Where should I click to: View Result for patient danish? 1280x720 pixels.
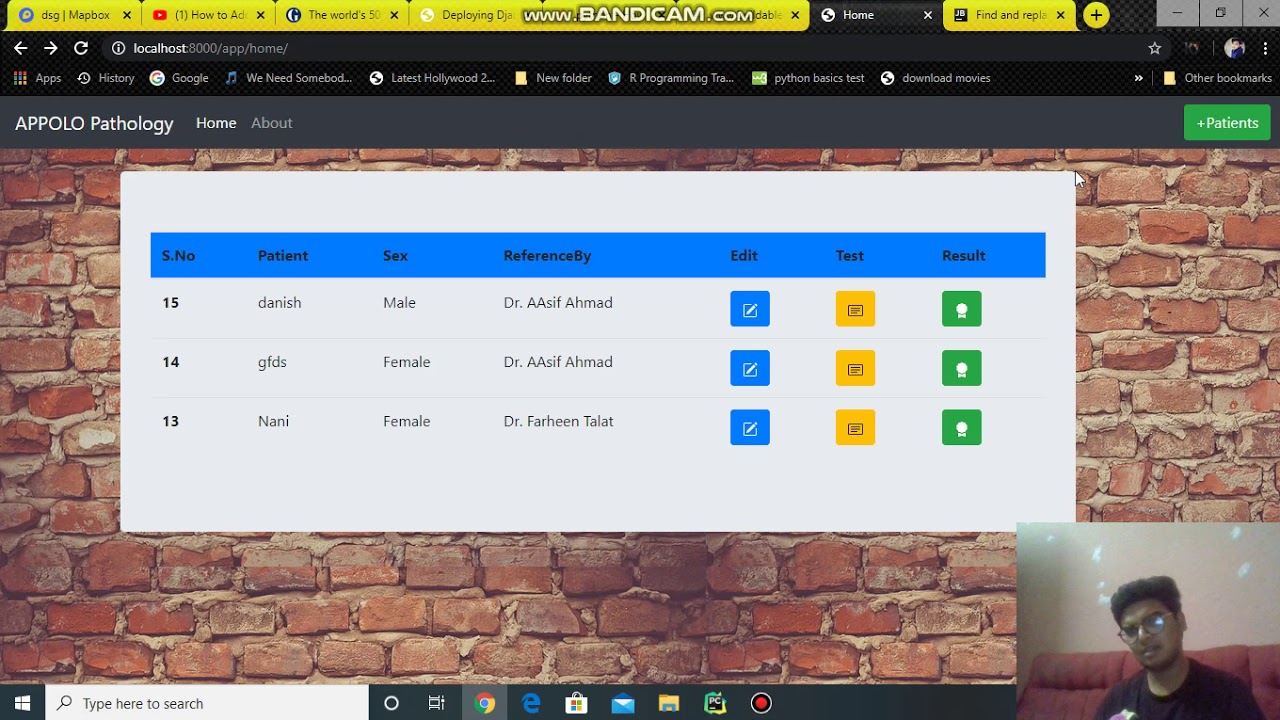[961, 309]
